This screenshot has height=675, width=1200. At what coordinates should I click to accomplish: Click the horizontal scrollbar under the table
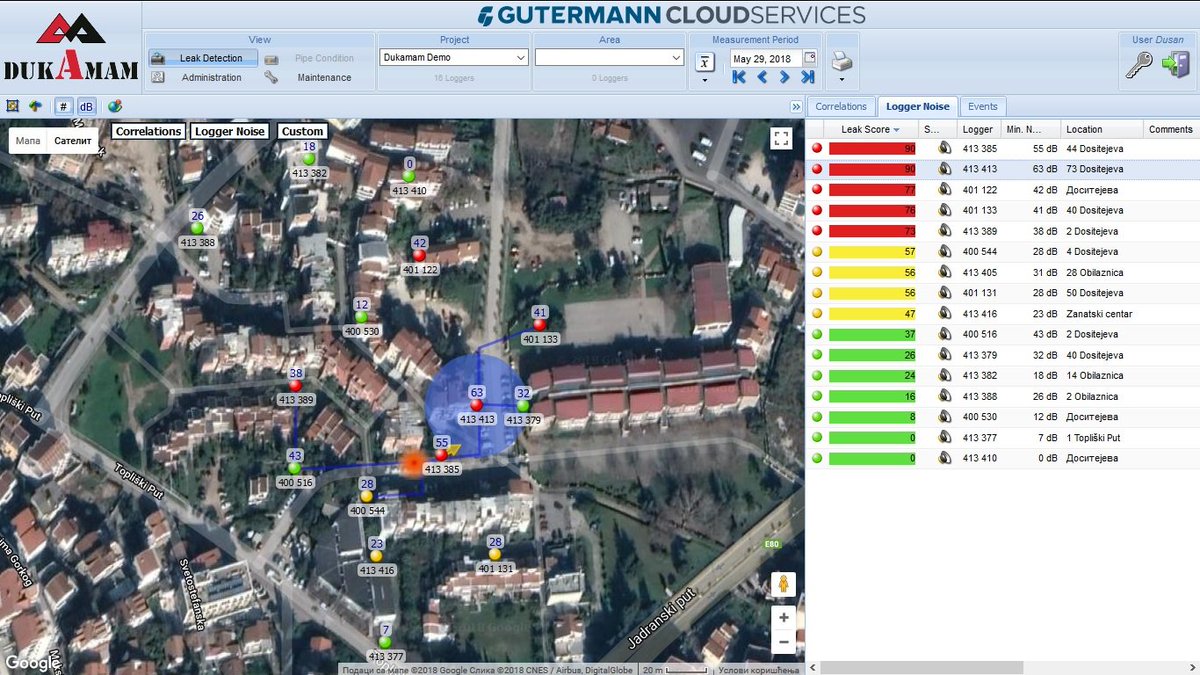[922, 666]
